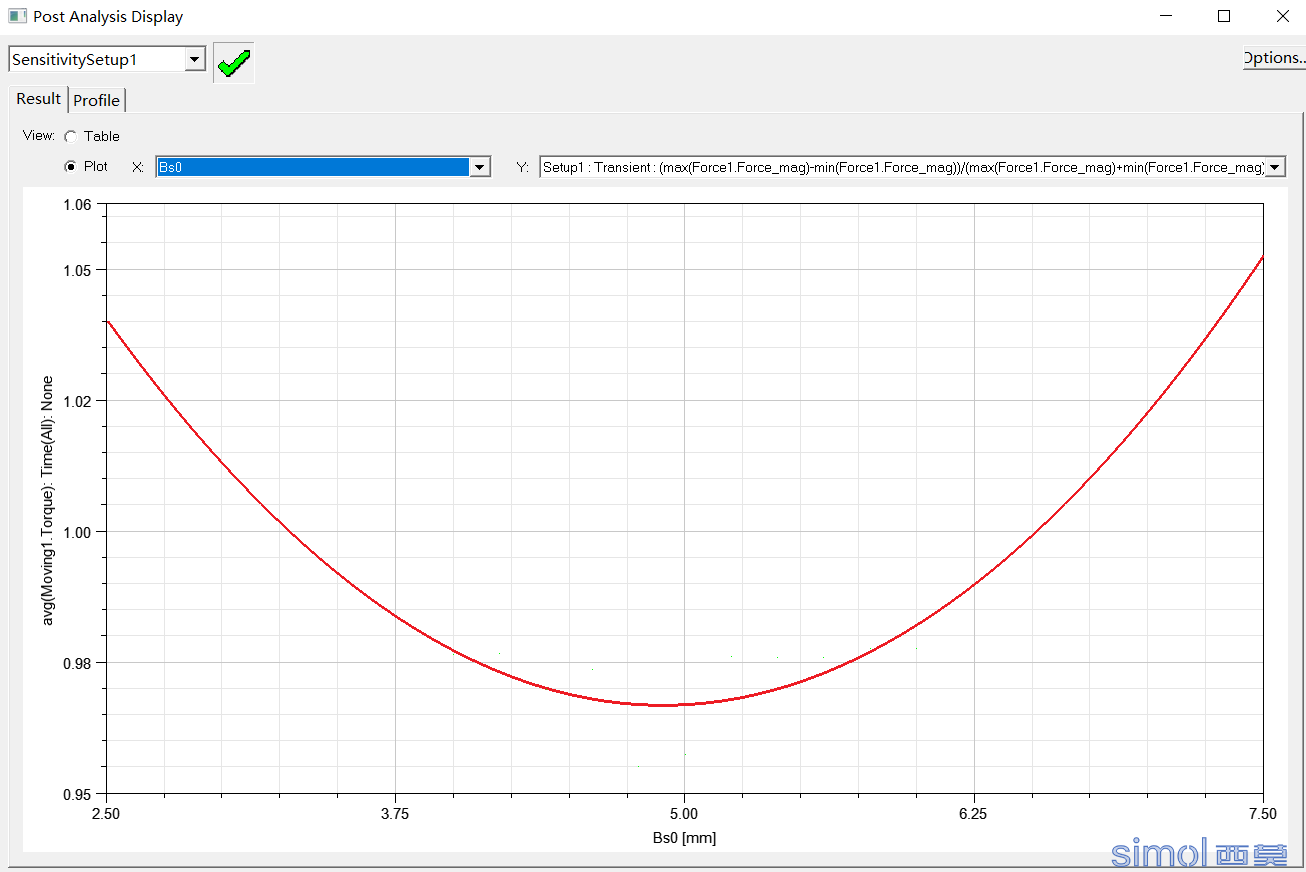Click the 1.06 Y axis tick label
This screenshot has width=1306, height=872.
coord(78,205)
